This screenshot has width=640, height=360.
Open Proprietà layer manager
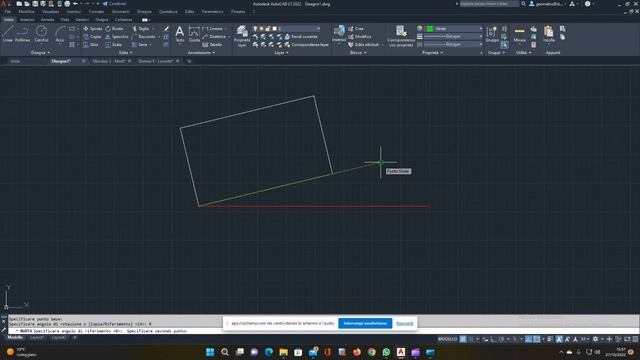[242, 36]
